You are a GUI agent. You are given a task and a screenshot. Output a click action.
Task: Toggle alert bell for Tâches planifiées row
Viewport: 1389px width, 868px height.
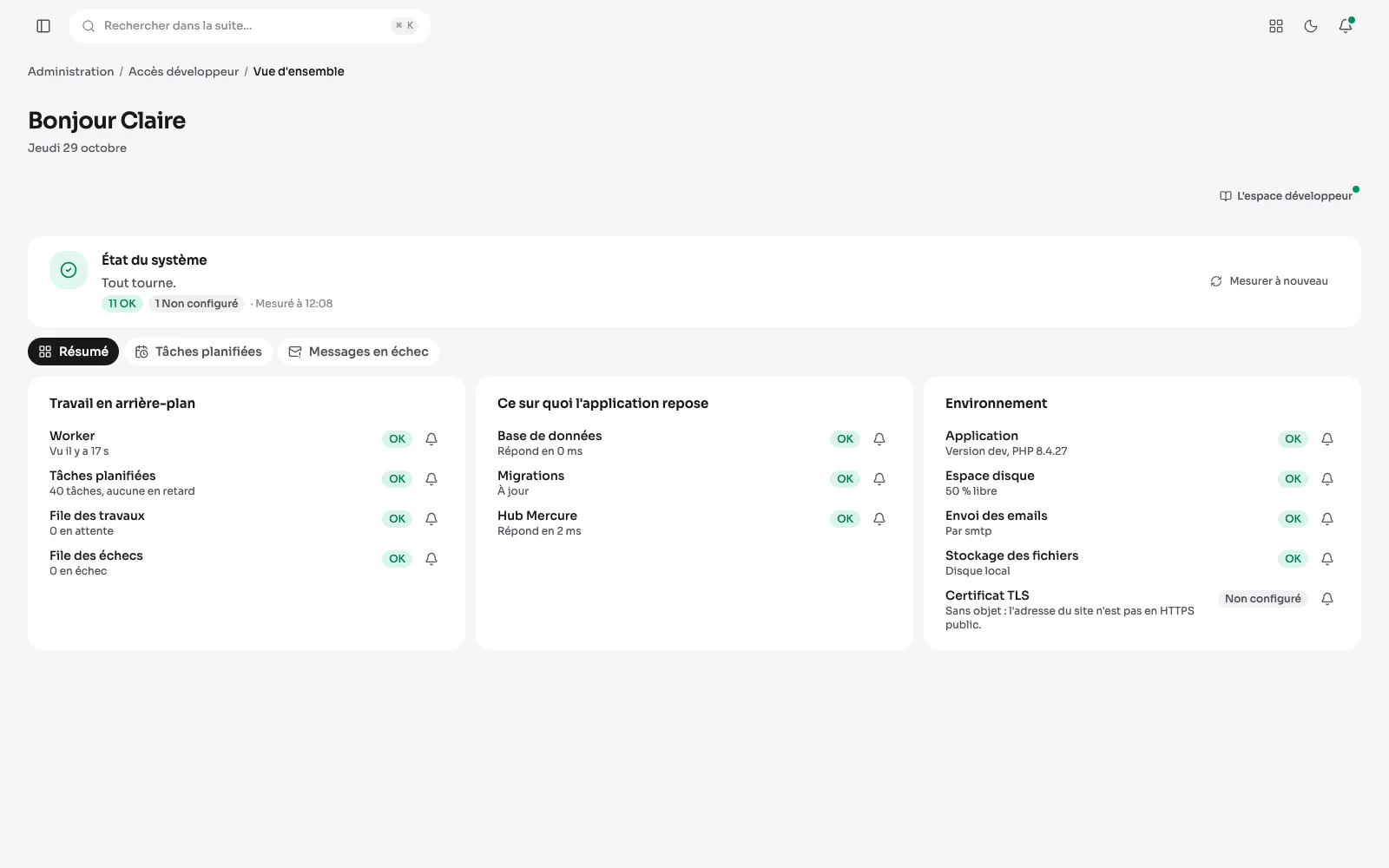(x=431, y=479)
